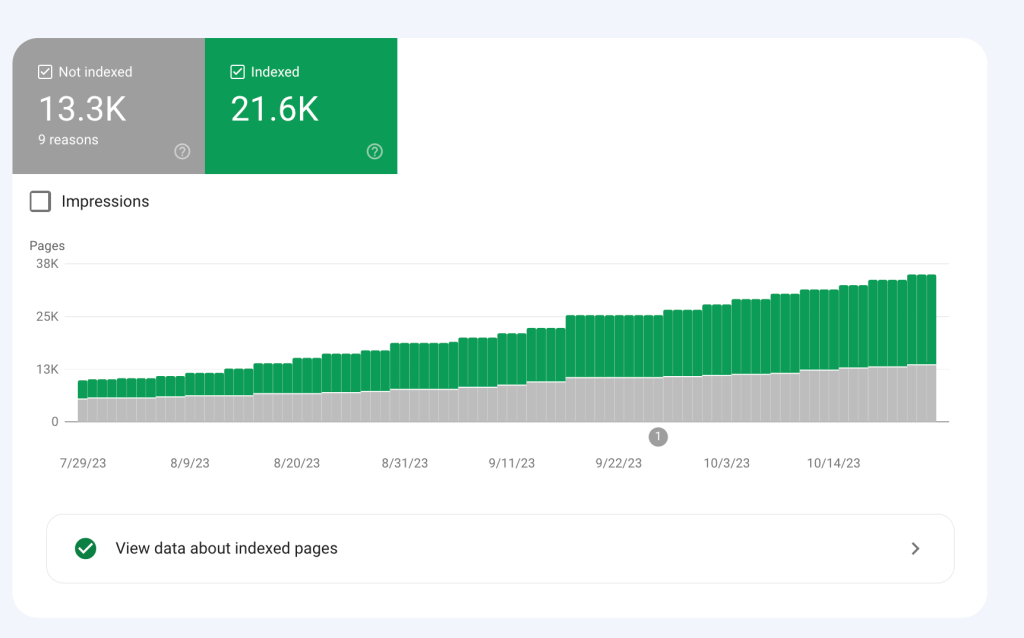Select the gray Not indexed 13.3K card
Viewport: 1024px width, 638px height.
pos(108,106)
